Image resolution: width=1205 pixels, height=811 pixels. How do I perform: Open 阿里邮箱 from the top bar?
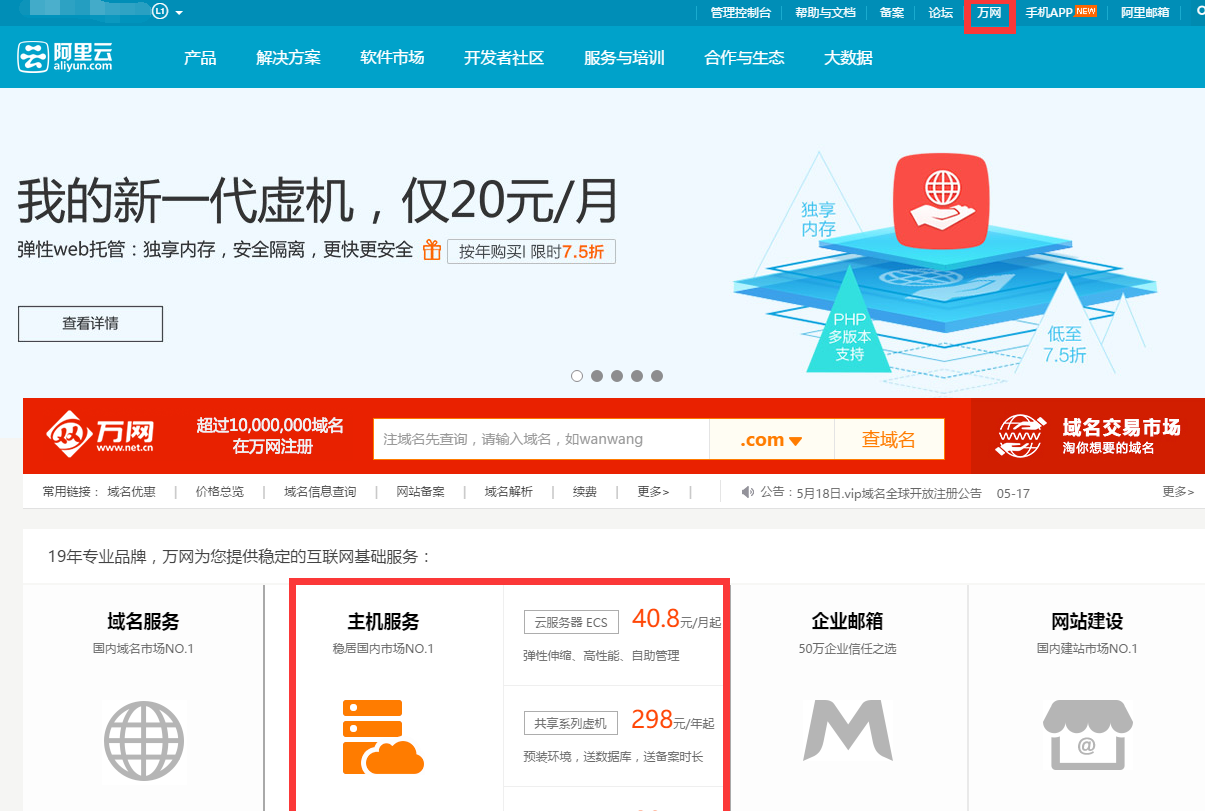(1145, 13)
